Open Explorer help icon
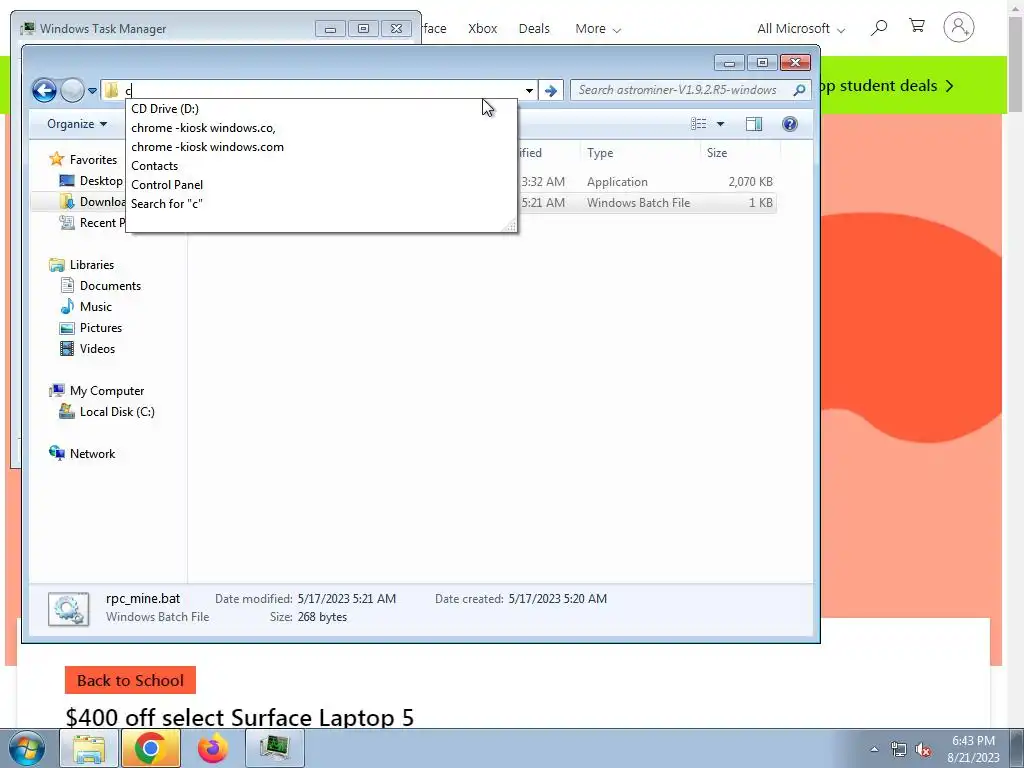Screen dimensions: 1024x768 [x=790, y=124]
